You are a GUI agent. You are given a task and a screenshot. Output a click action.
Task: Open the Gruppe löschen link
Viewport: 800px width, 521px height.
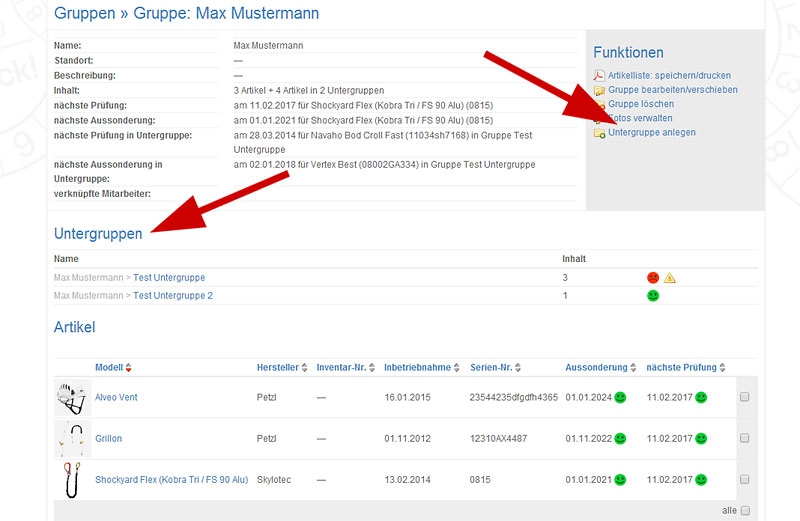[640, 104]
